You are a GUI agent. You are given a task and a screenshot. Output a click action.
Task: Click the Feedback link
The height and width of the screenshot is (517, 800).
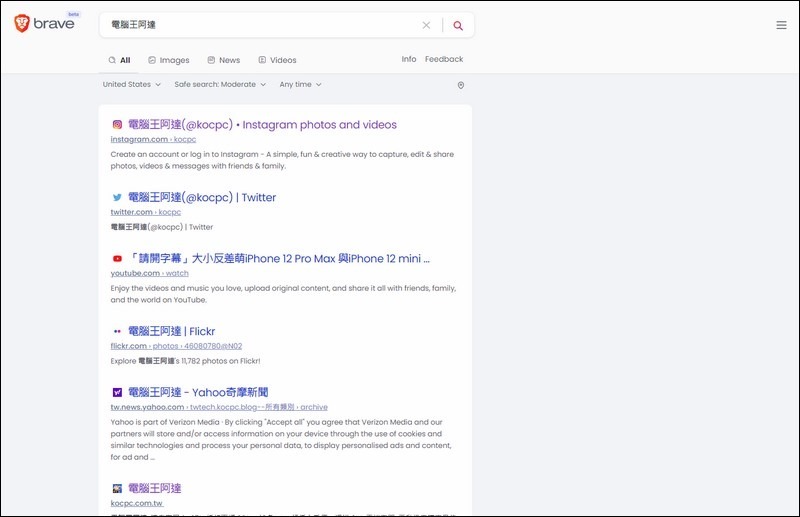pyautogui.click(x=444, y=59)
